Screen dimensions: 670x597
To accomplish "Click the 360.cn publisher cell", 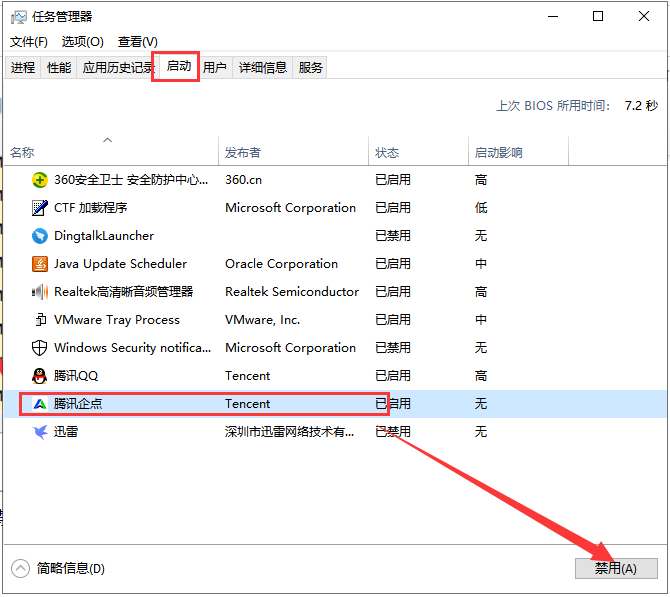I will tap(243, 180).
